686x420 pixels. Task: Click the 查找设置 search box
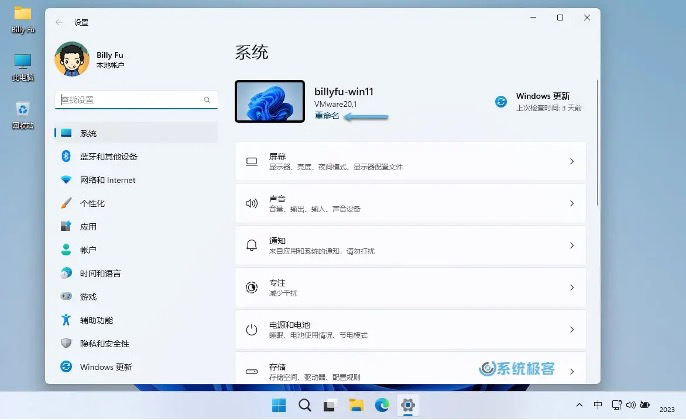coord(136,100)
